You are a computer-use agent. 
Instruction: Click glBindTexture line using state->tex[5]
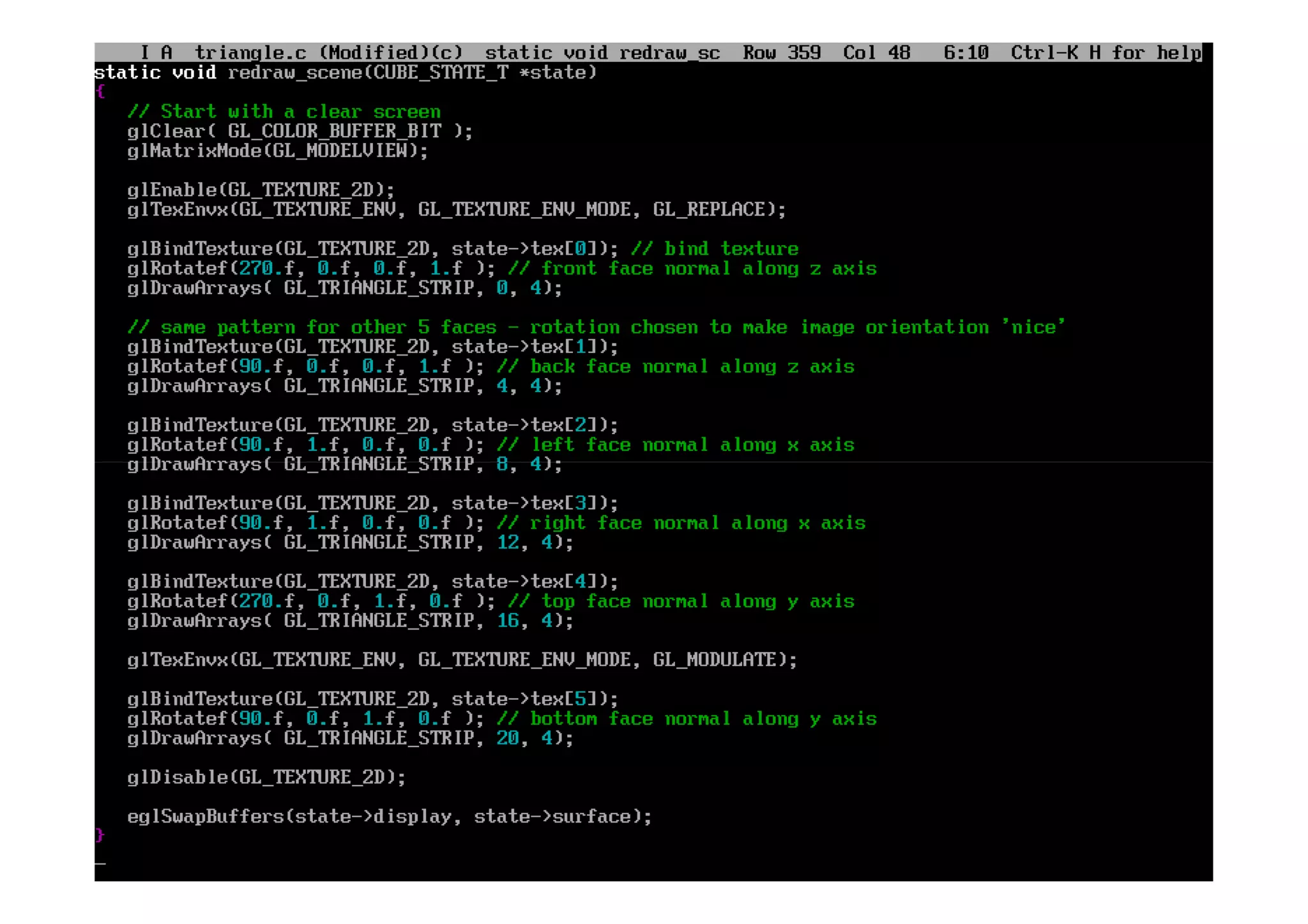(373, 699)
